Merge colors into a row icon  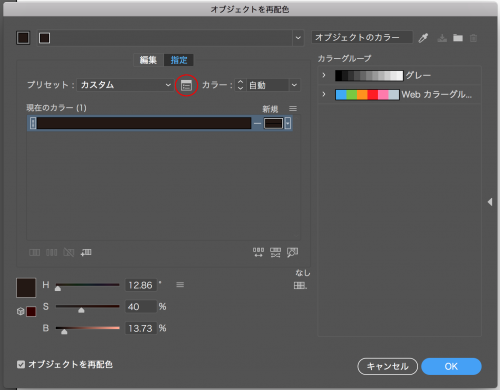pos(34,252)
